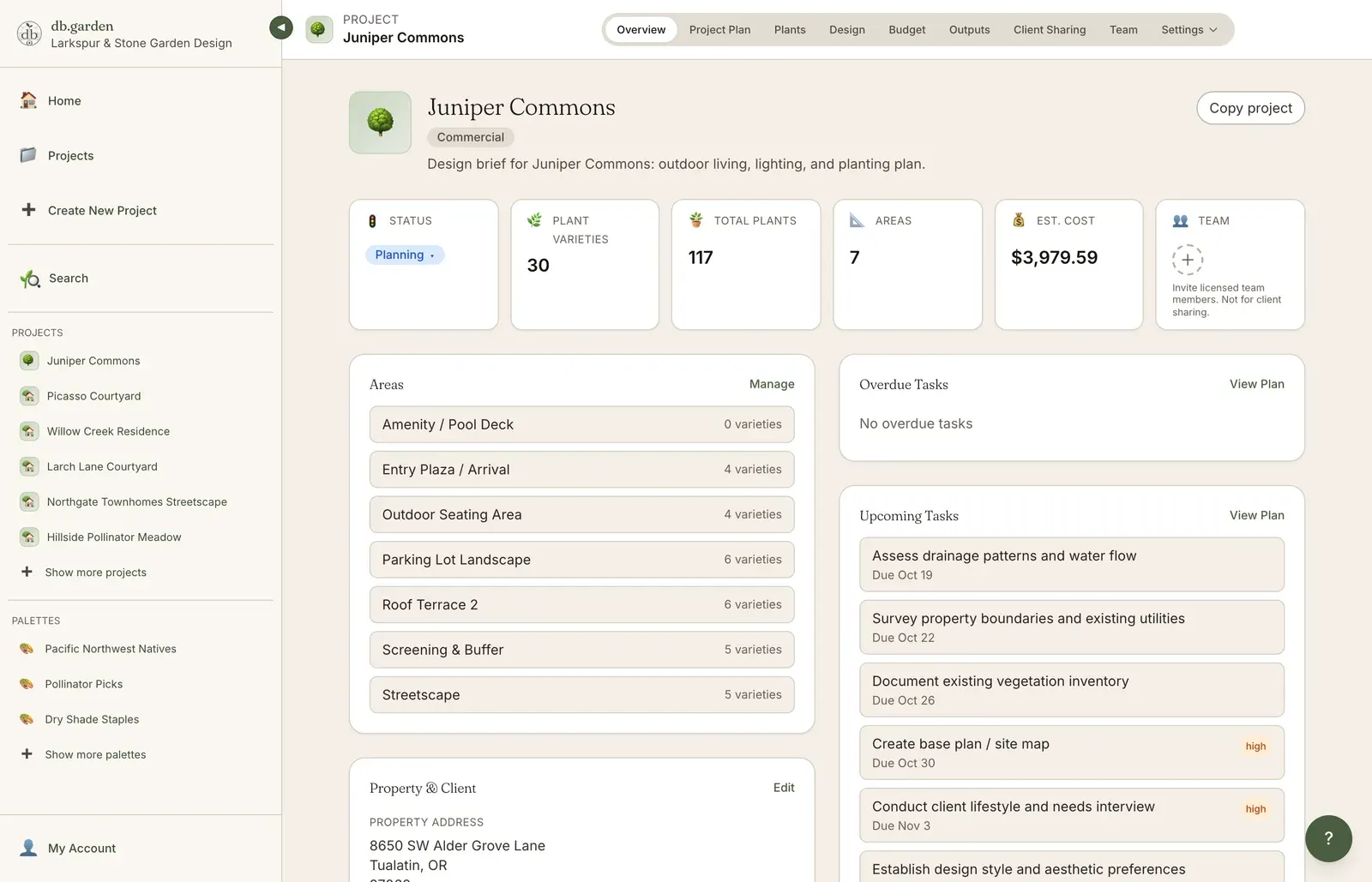The height and width of the screenshot is (882, 1372).
Task: Open the Budget tab
Action: click(906, 29)
